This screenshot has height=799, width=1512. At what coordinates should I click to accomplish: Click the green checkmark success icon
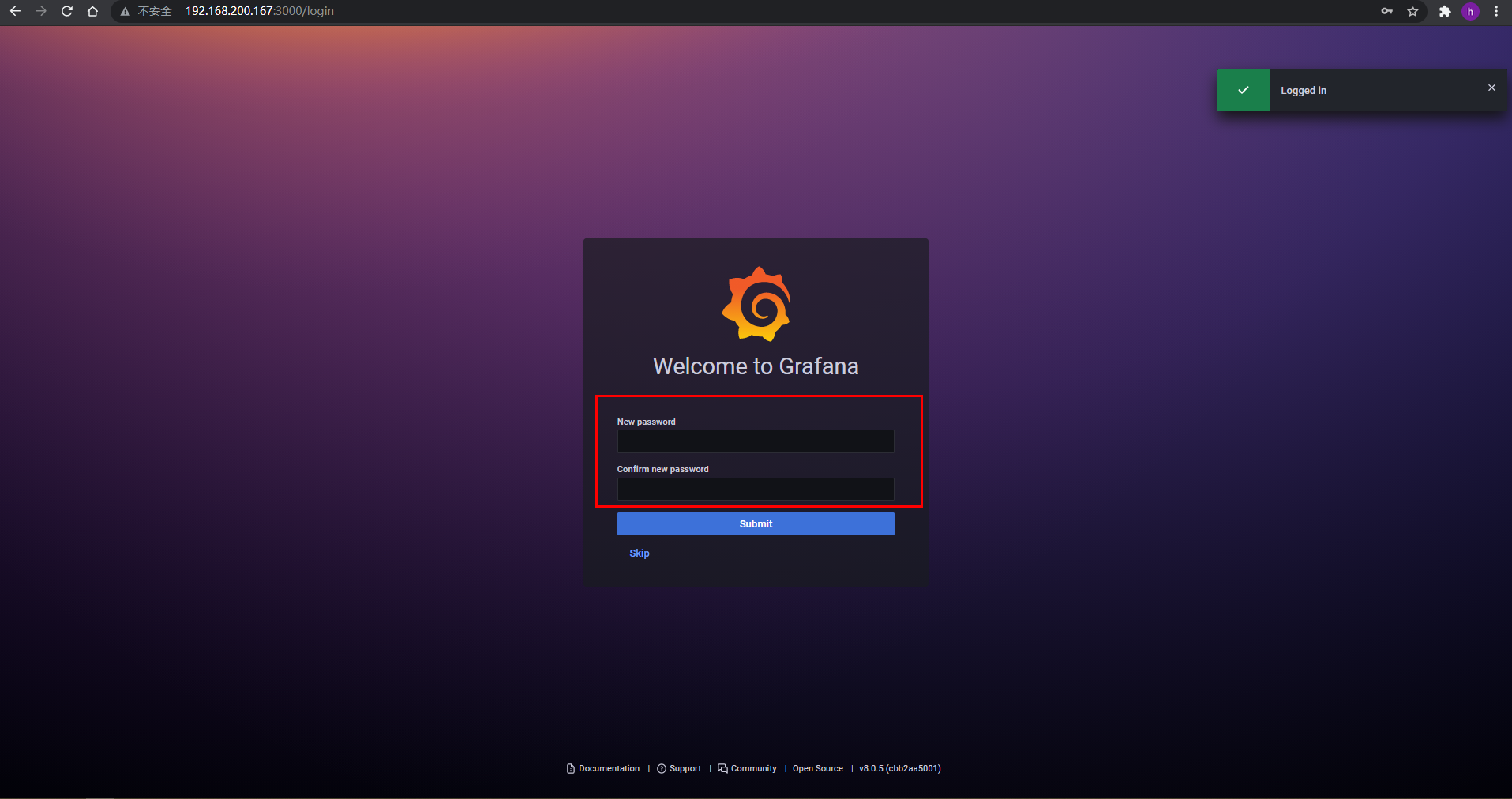point(1244,90)
